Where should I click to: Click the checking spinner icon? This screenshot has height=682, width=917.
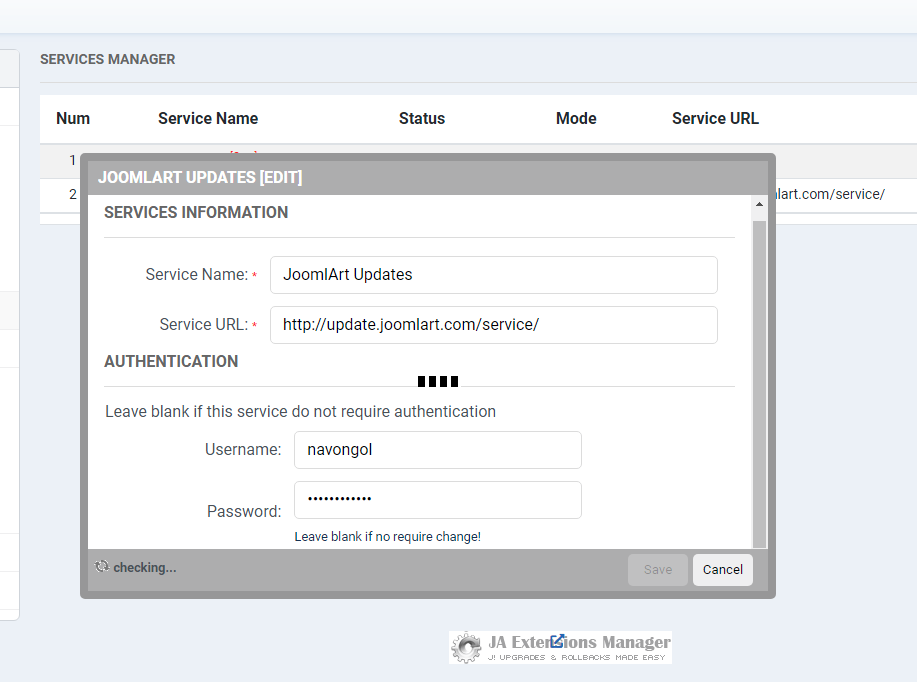(x=101, y=567)
